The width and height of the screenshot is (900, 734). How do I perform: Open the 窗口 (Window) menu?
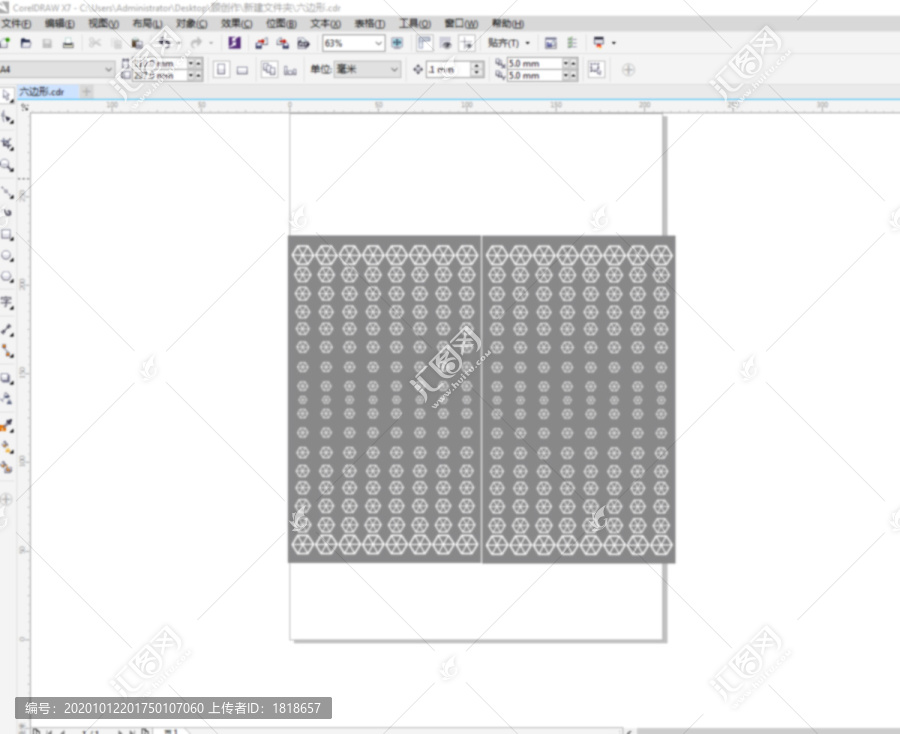pos(461,24)
